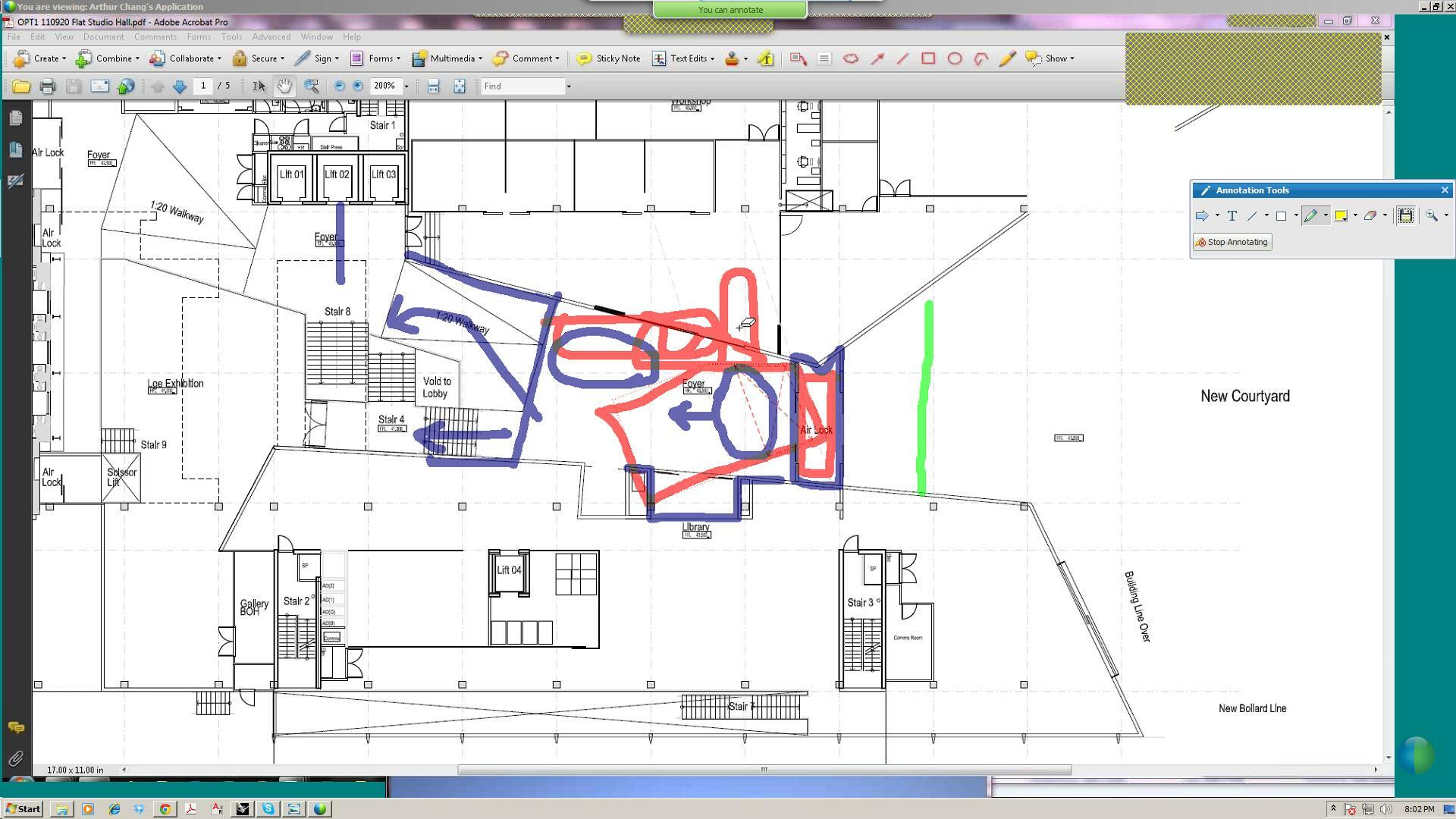Open the View menu
The height and width of the screenshot is (819, 1456).
pos(64,36)
